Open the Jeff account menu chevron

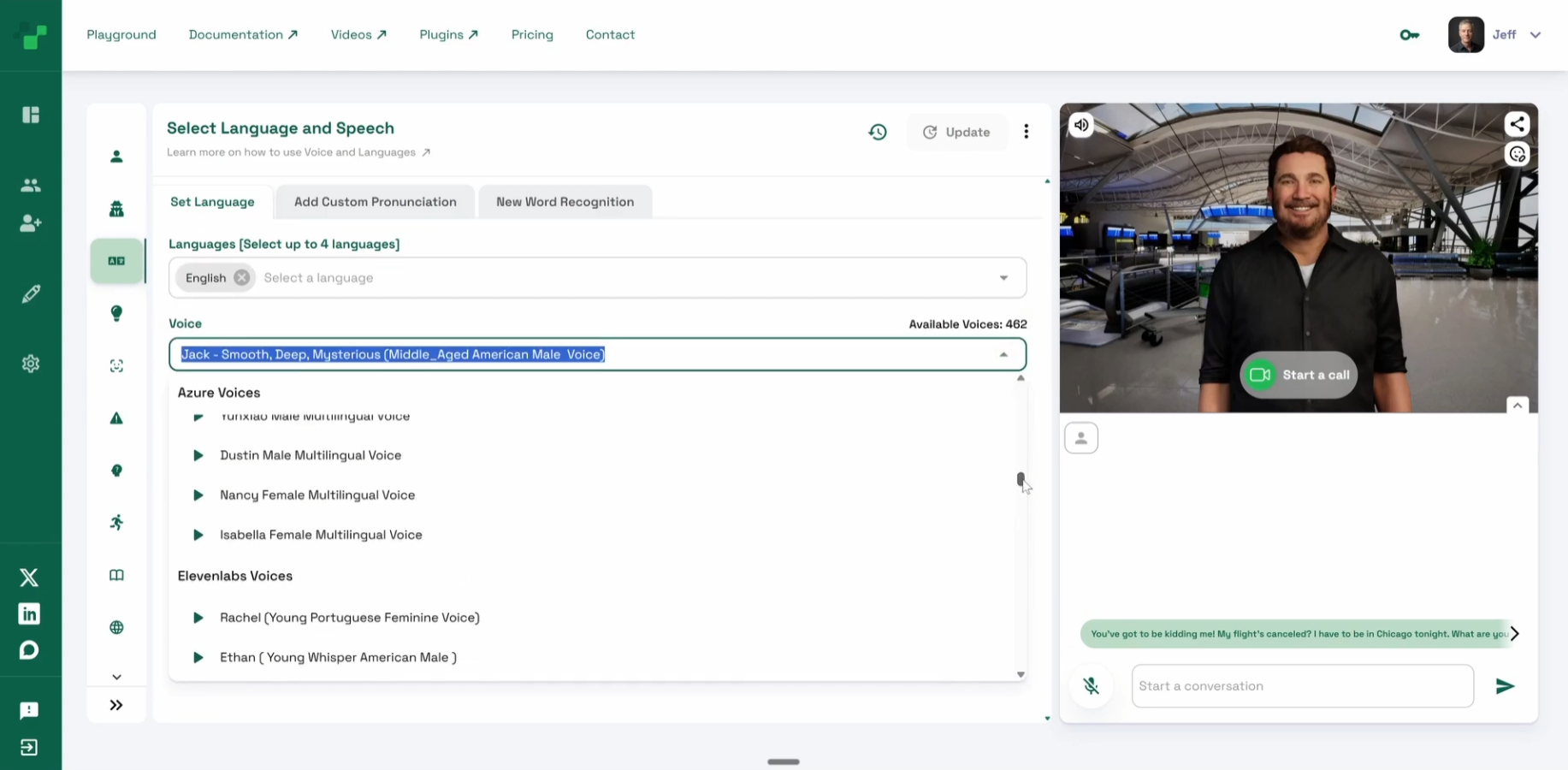tap(1535, 35)
